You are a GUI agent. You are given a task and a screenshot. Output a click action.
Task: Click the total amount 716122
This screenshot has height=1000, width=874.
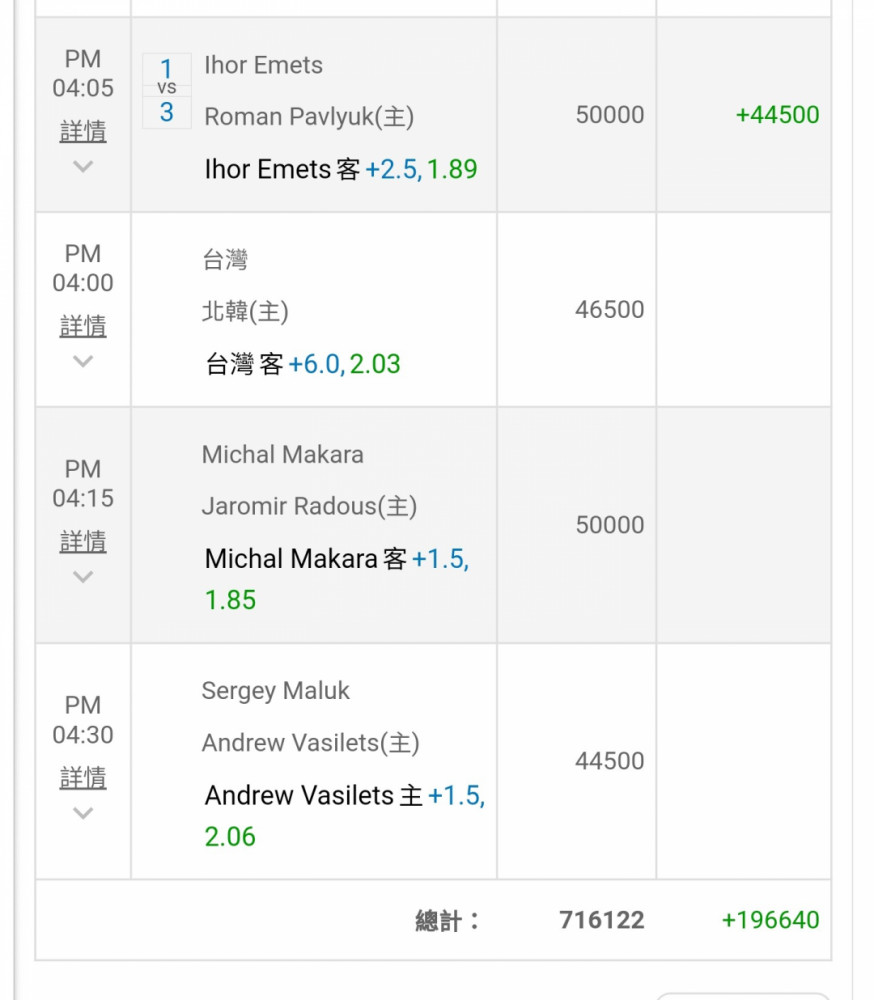(602, 920)
